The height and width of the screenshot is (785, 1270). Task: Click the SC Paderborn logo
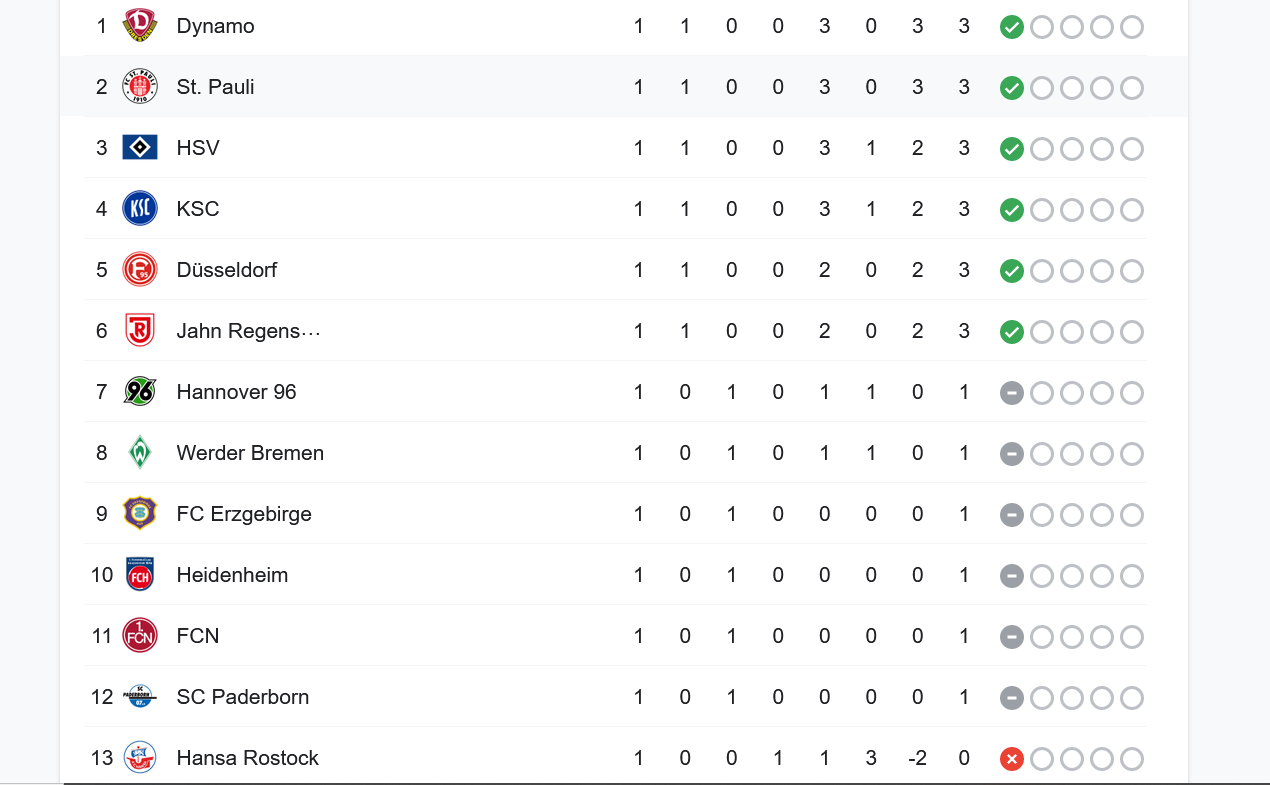point(140,697)
